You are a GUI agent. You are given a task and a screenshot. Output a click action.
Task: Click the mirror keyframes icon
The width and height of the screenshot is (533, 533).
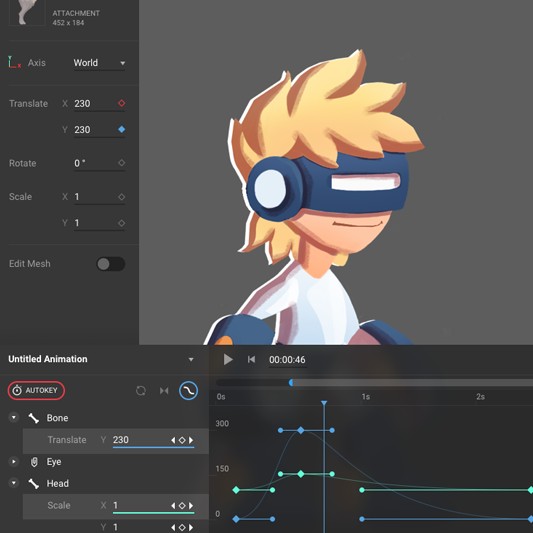[164, 391]
